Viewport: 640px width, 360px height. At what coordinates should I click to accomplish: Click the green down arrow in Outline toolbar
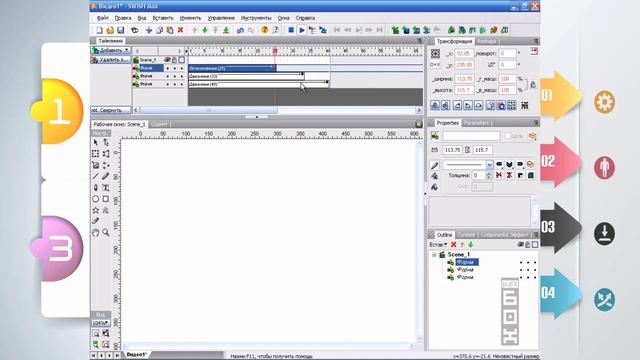click(471, 244)
